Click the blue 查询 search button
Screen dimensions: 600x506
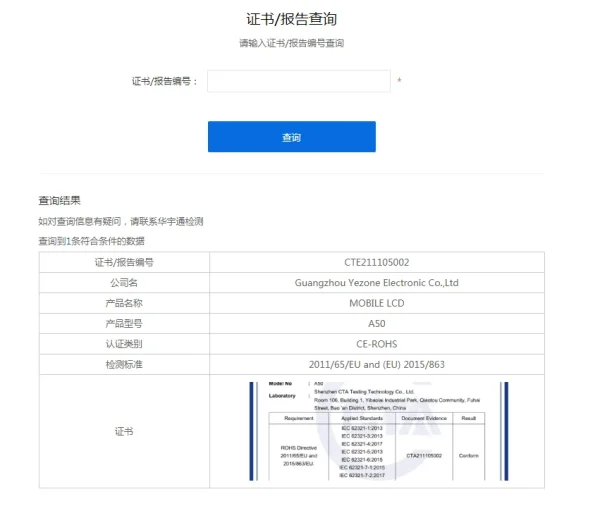[292, 137]
